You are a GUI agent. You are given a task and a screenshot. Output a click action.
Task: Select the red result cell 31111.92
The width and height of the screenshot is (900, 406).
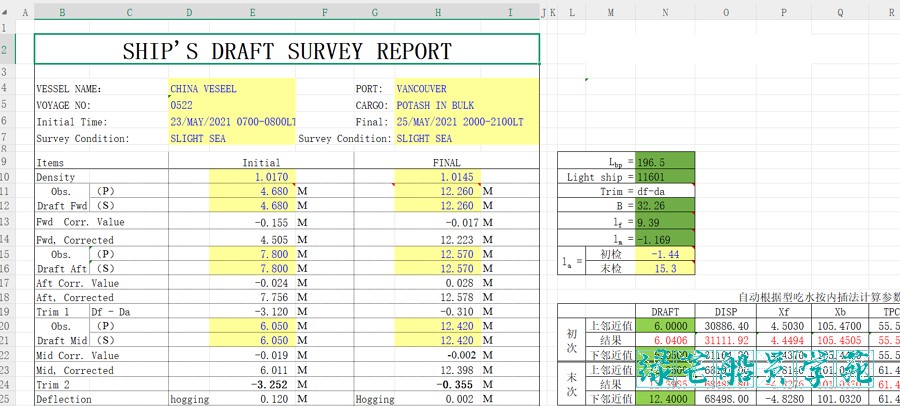726,341
